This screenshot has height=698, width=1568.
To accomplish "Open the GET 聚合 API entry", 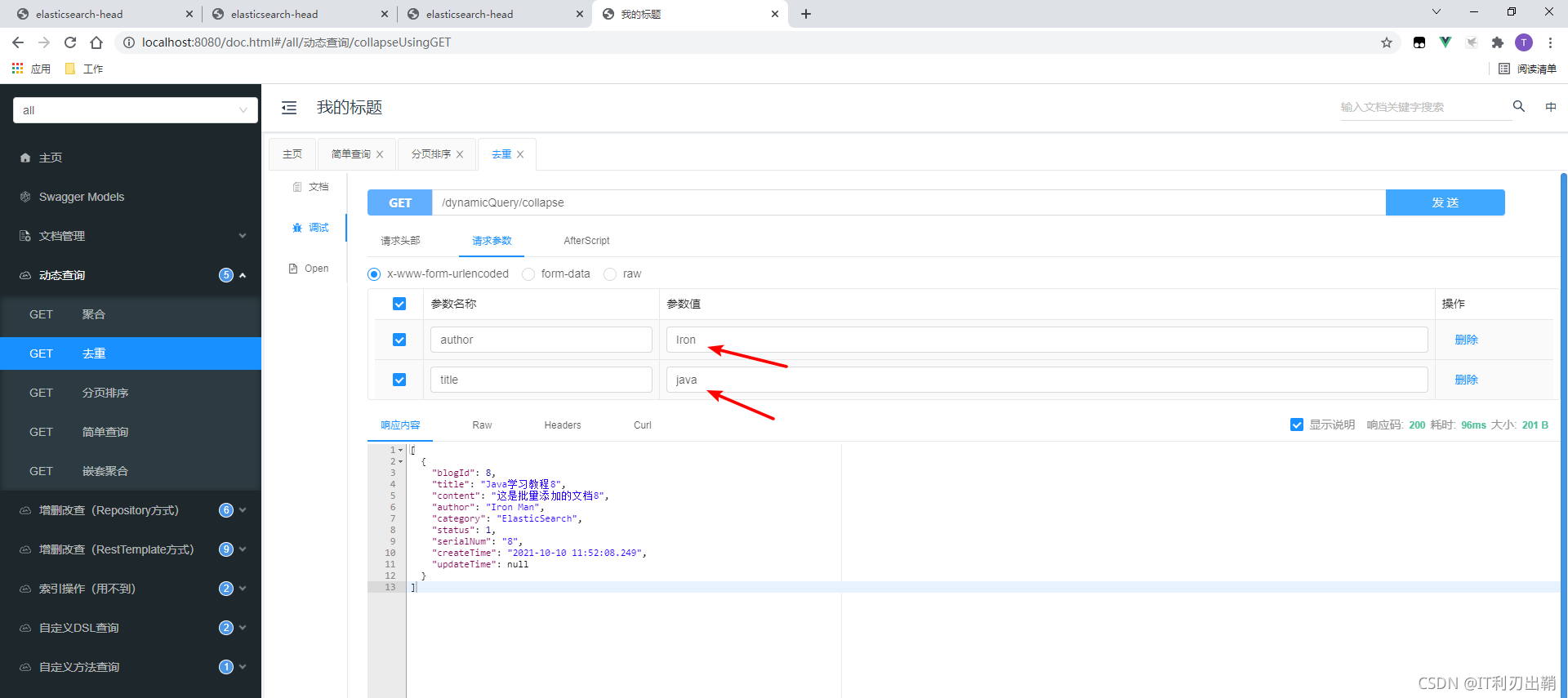I will [x=131, y=314].
